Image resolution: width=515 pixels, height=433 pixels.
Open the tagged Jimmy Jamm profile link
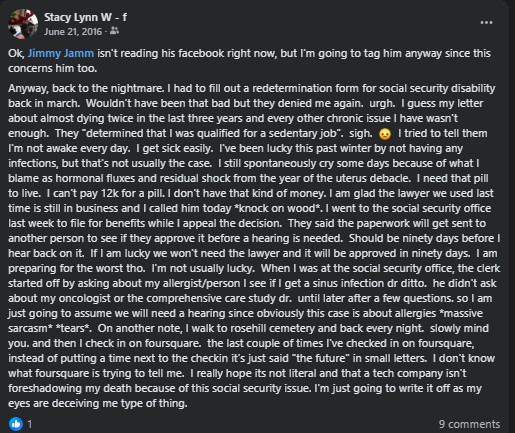point(61,53)
